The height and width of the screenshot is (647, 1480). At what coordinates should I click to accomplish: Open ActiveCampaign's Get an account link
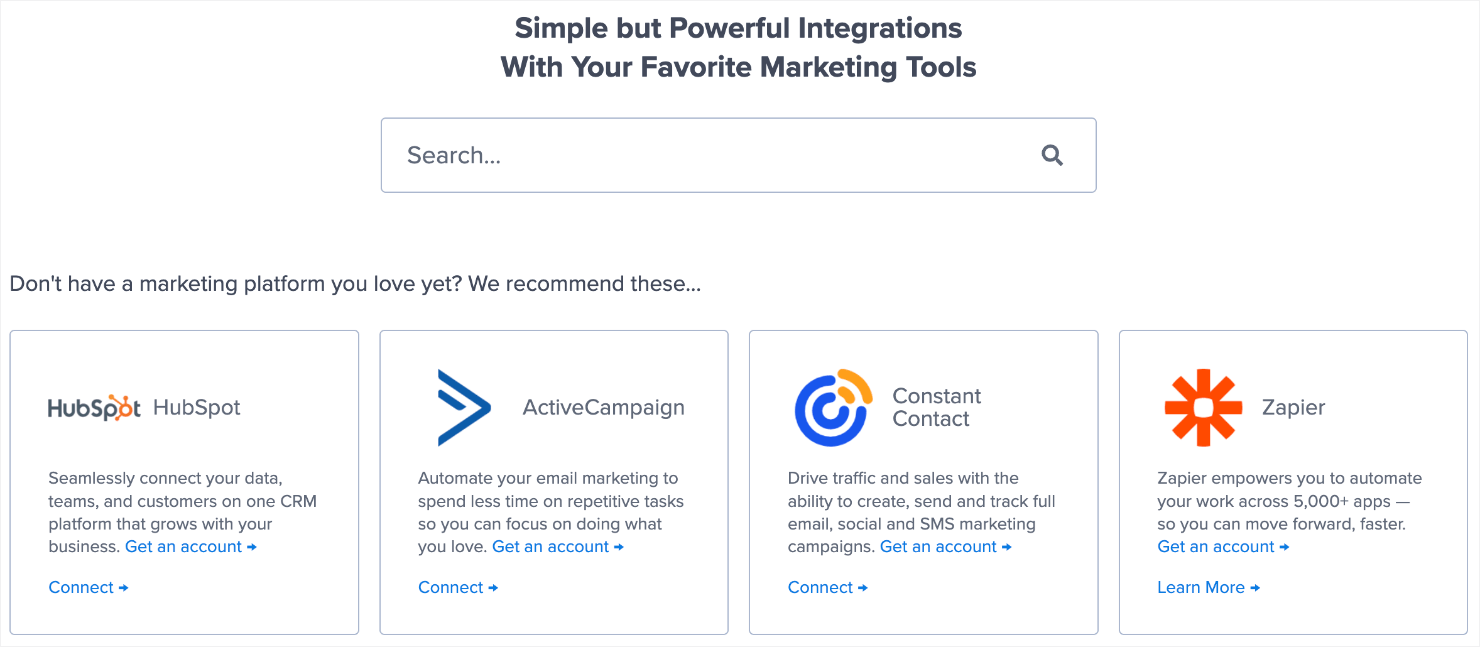(557, 547)
